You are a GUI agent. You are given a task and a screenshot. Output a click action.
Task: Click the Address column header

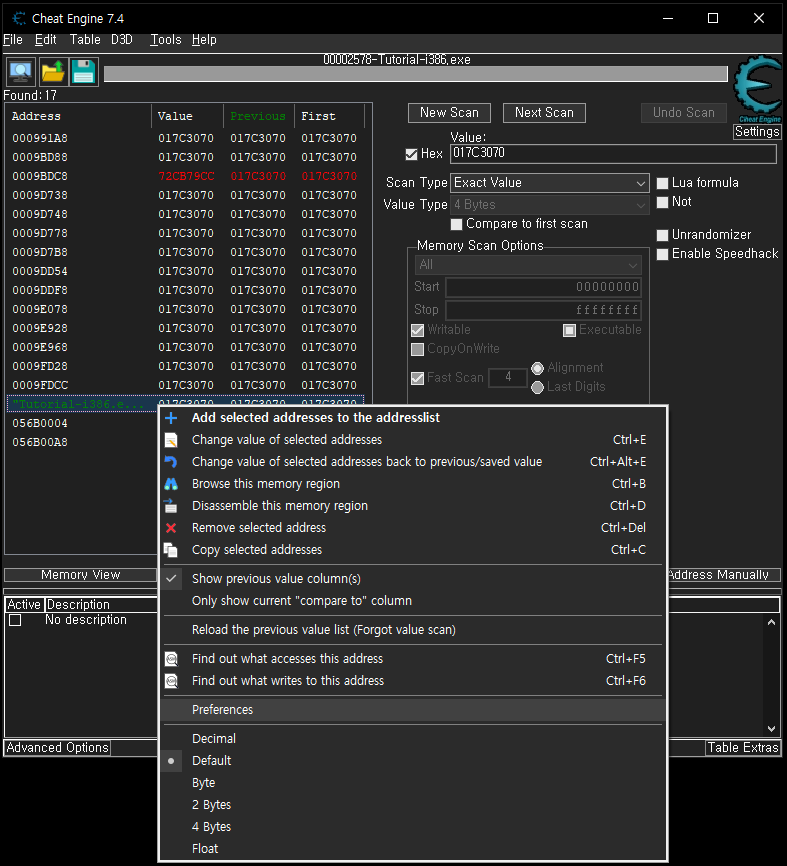[x=78, y=117]
